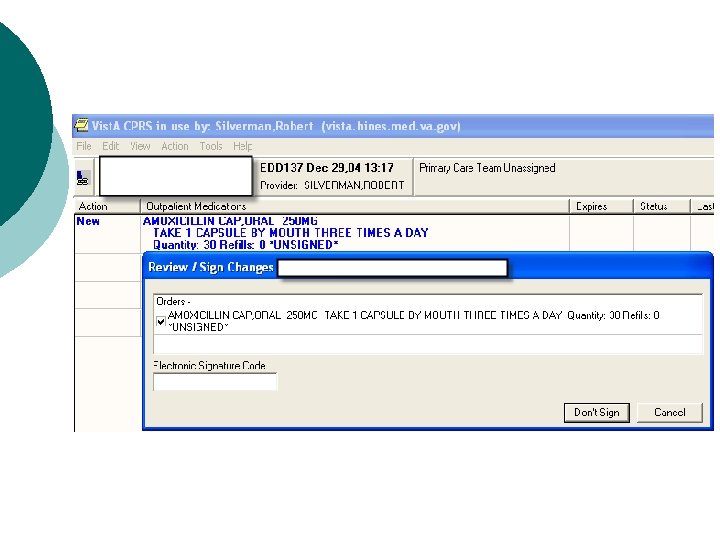The width and height of the screenshot is (720, 540).
Task: Click the patient chart icon beside the name box
Action: (83, 178)
